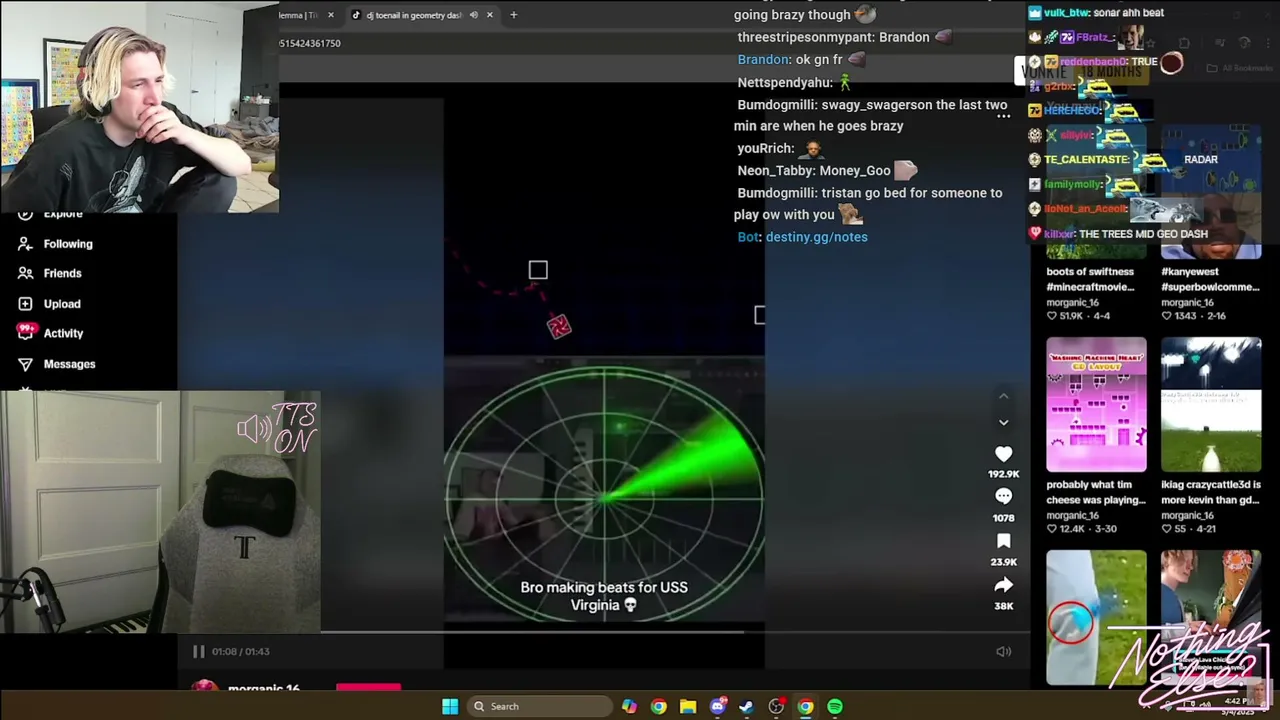This screenshot has width=1280, height=720.
Task: Pause the TikTok video playback
Action: [x=198, y=651]
